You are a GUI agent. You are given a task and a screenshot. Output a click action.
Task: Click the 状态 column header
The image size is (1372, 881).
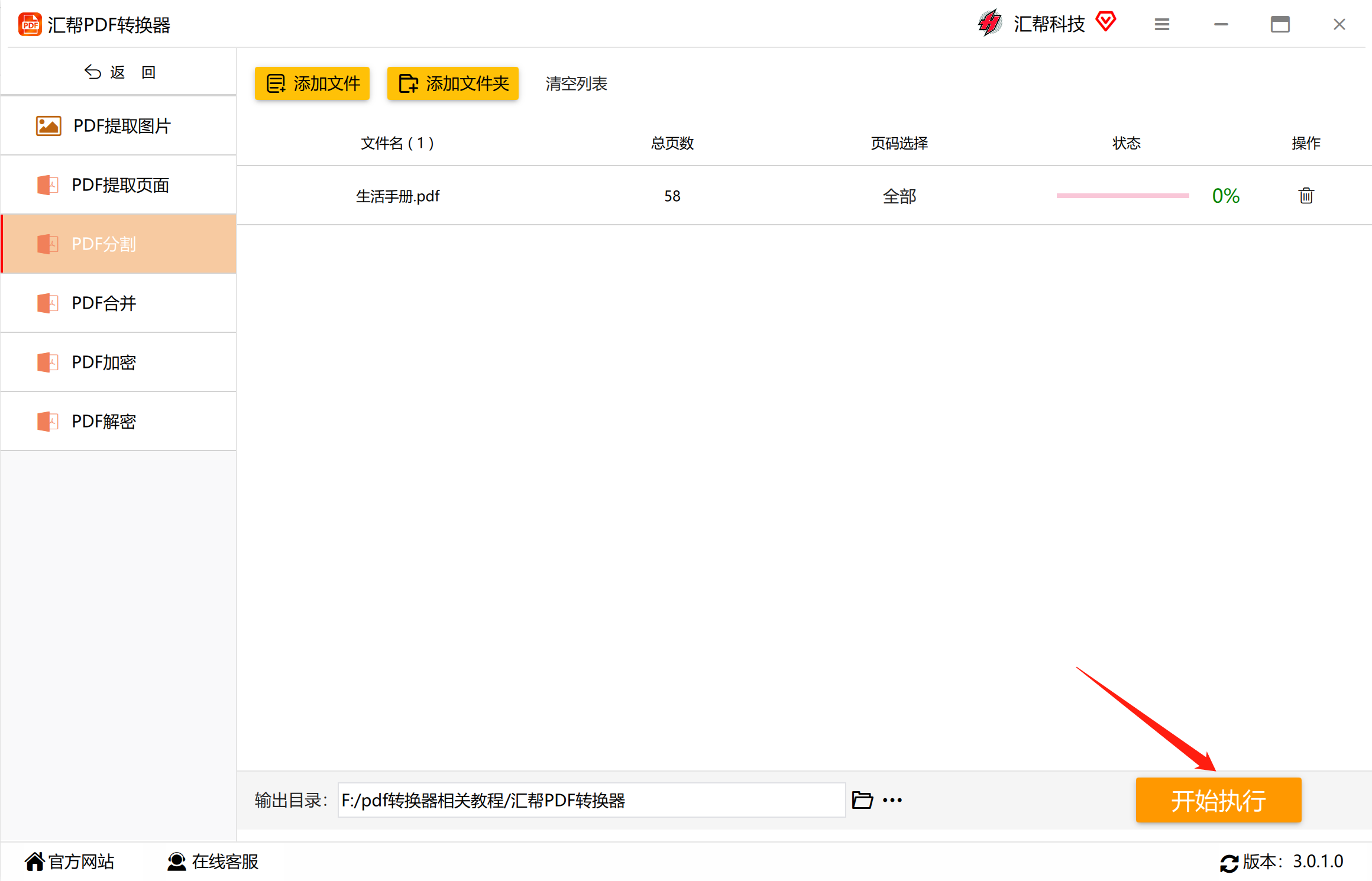[1127, 143]
